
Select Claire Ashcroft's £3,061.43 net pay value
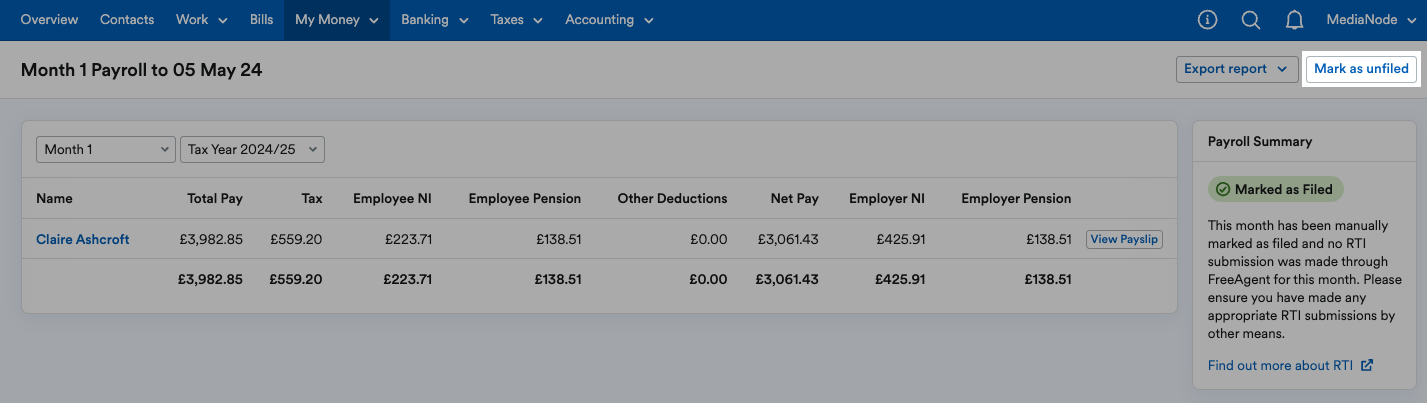pyautogui.click(x=788, y=239)
